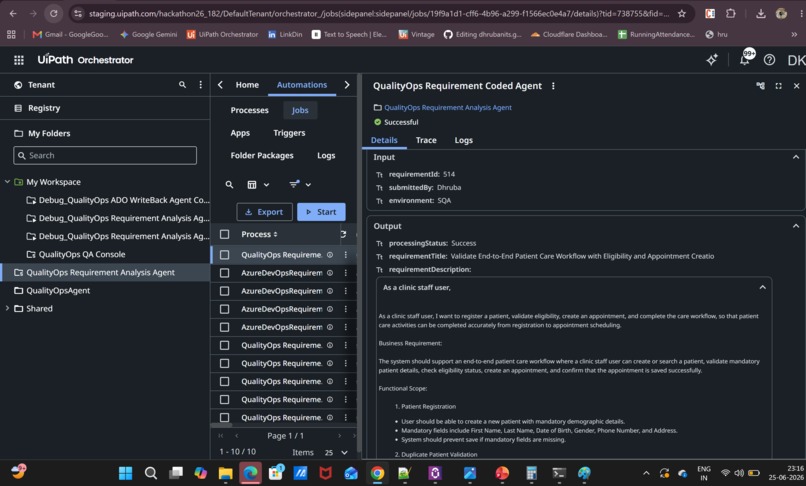Viewport: 806px width, 486px height.
Task: Open Chrome from the taskbar
Action: (377, 473)
